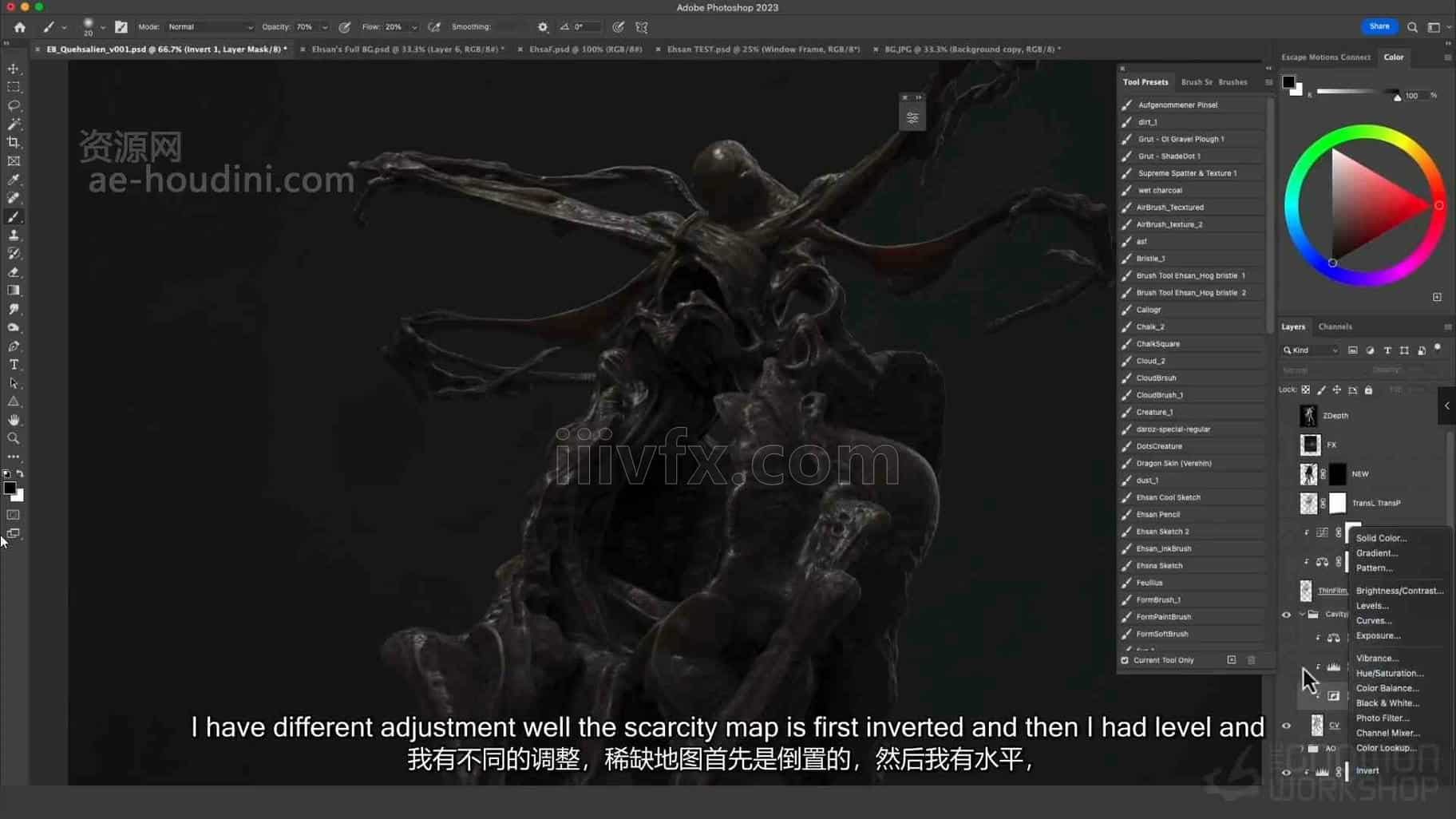The height and width of the screenshot is (819, 1456).
Task: Select the Pen tool
Action: [14, 346]
